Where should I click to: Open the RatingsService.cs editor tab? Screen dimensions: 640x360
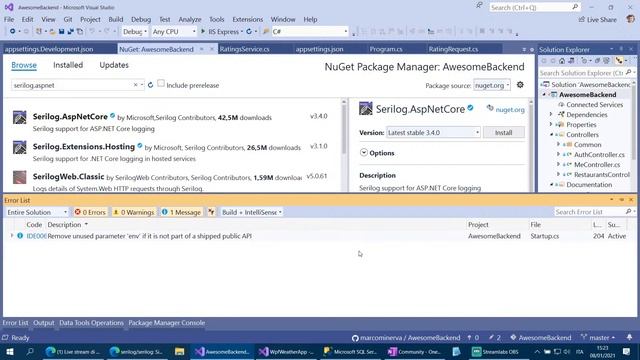[x=244, y=49]
